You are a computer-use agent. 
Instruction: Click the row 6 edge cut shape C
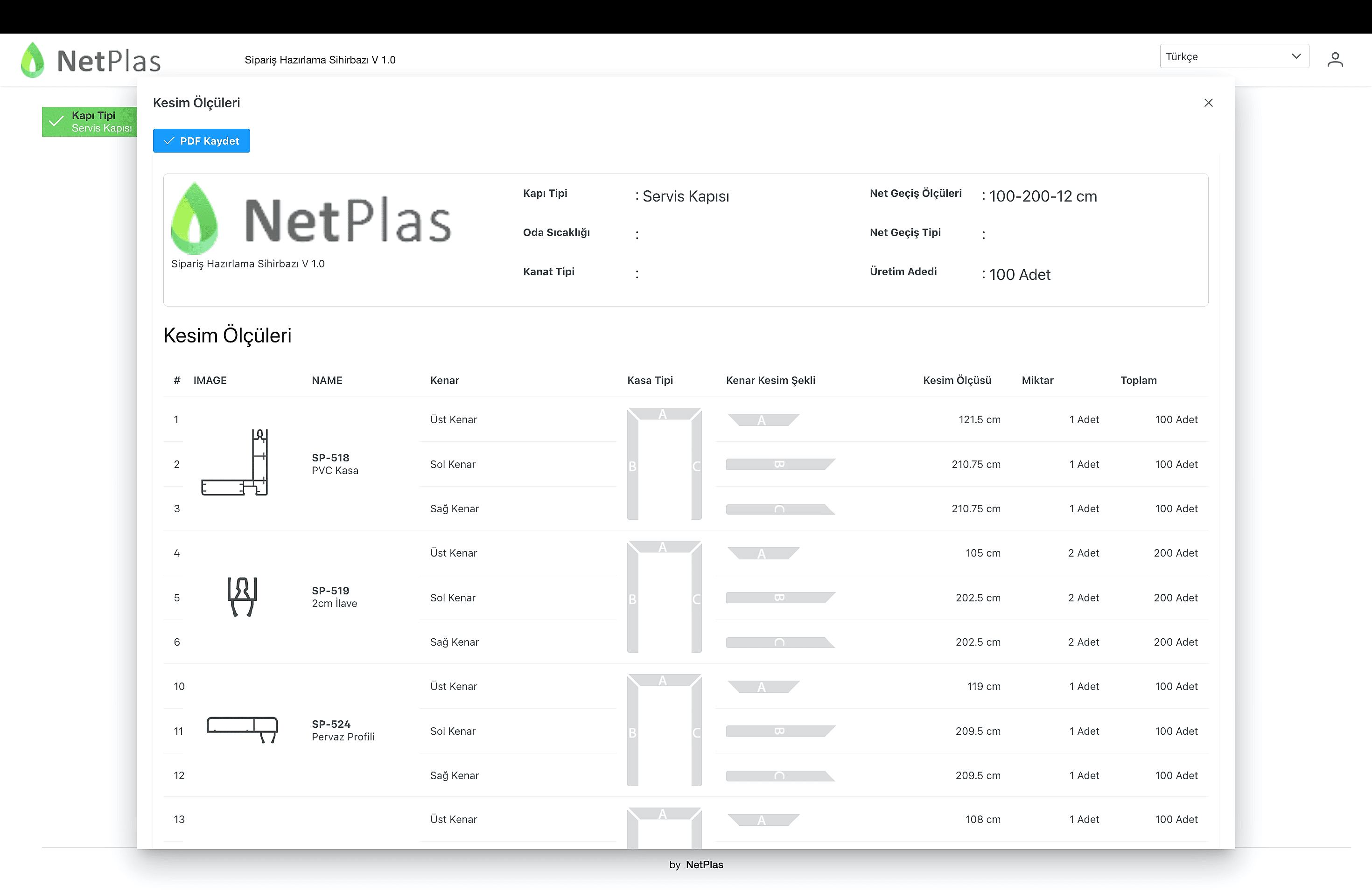tap(779, 642)
